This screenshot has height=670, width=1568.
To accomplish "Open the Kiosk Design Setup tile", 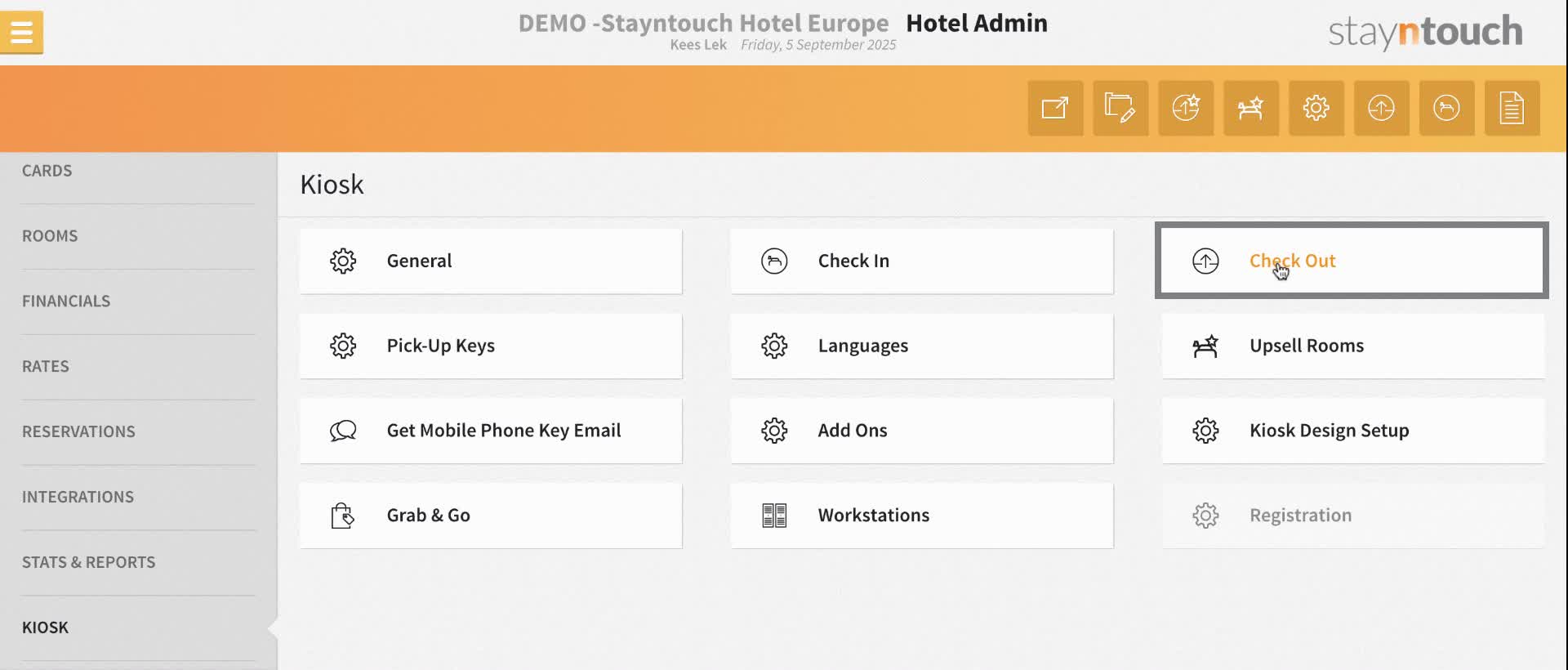I will 1353,431.
